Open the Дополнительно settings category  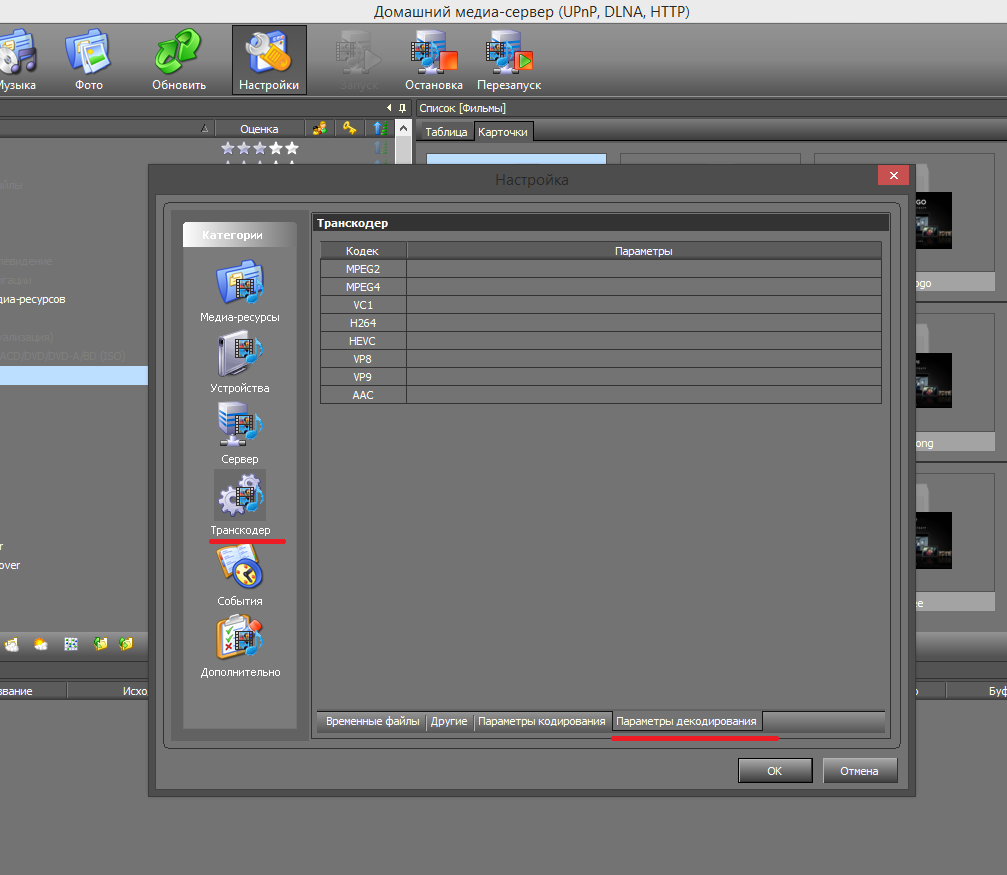239,640
